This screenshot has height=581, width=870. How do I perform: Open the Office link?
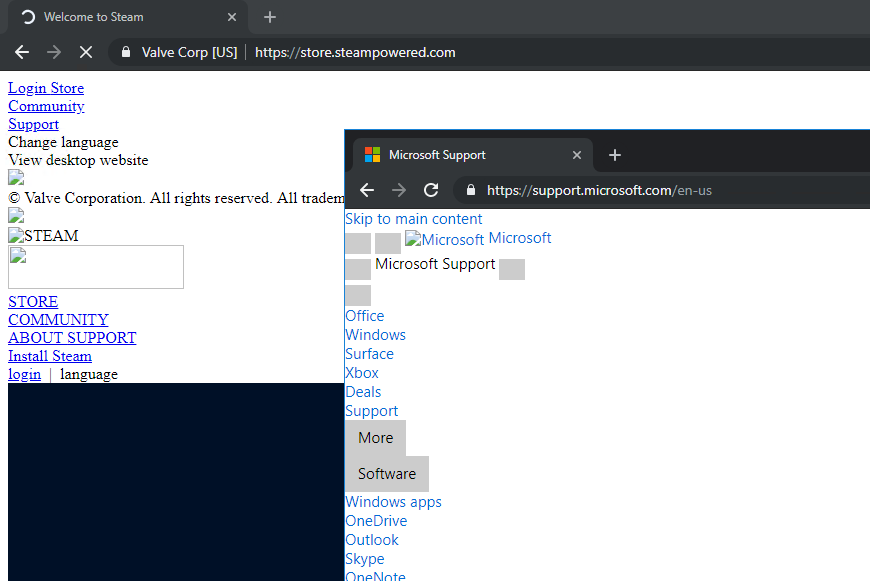365,316
